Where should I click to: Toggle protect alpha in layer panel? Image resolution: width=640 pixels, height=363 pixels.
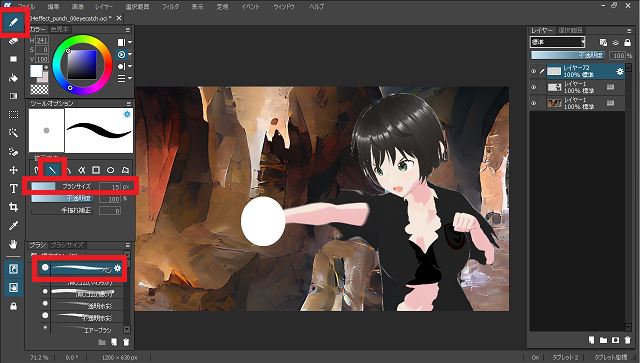click(603, 42)
